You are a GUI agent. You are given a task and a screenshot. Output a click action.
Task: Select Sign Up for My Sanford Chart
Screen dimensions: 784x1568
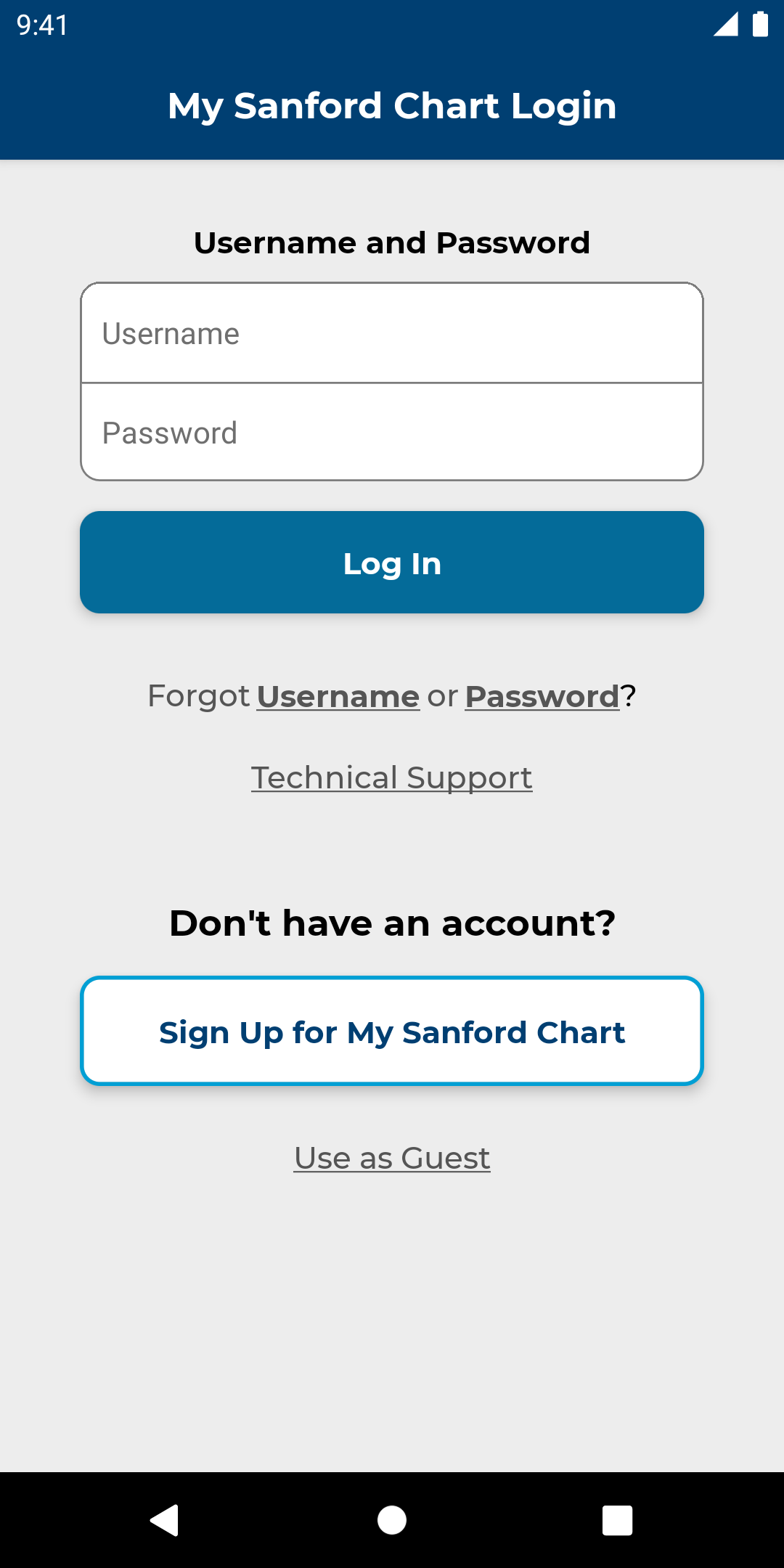392,1032
